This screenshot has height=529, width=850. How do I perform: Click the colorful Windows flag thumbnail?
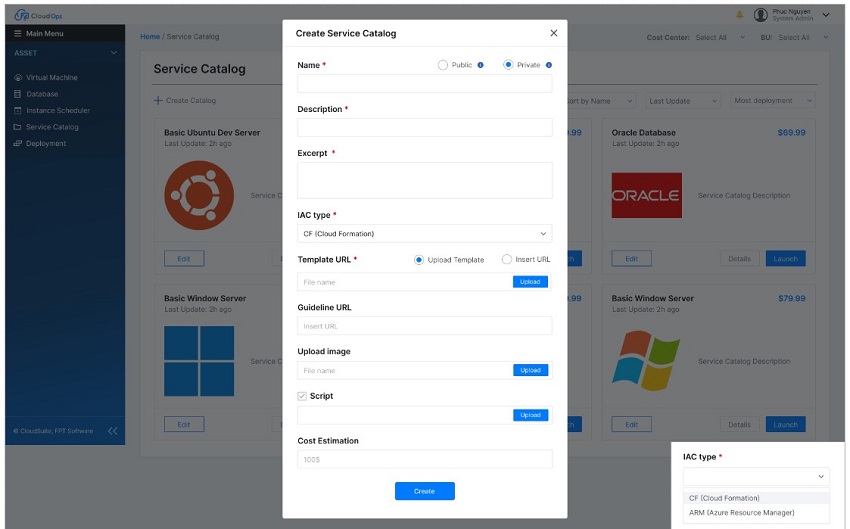pos(646,360)
